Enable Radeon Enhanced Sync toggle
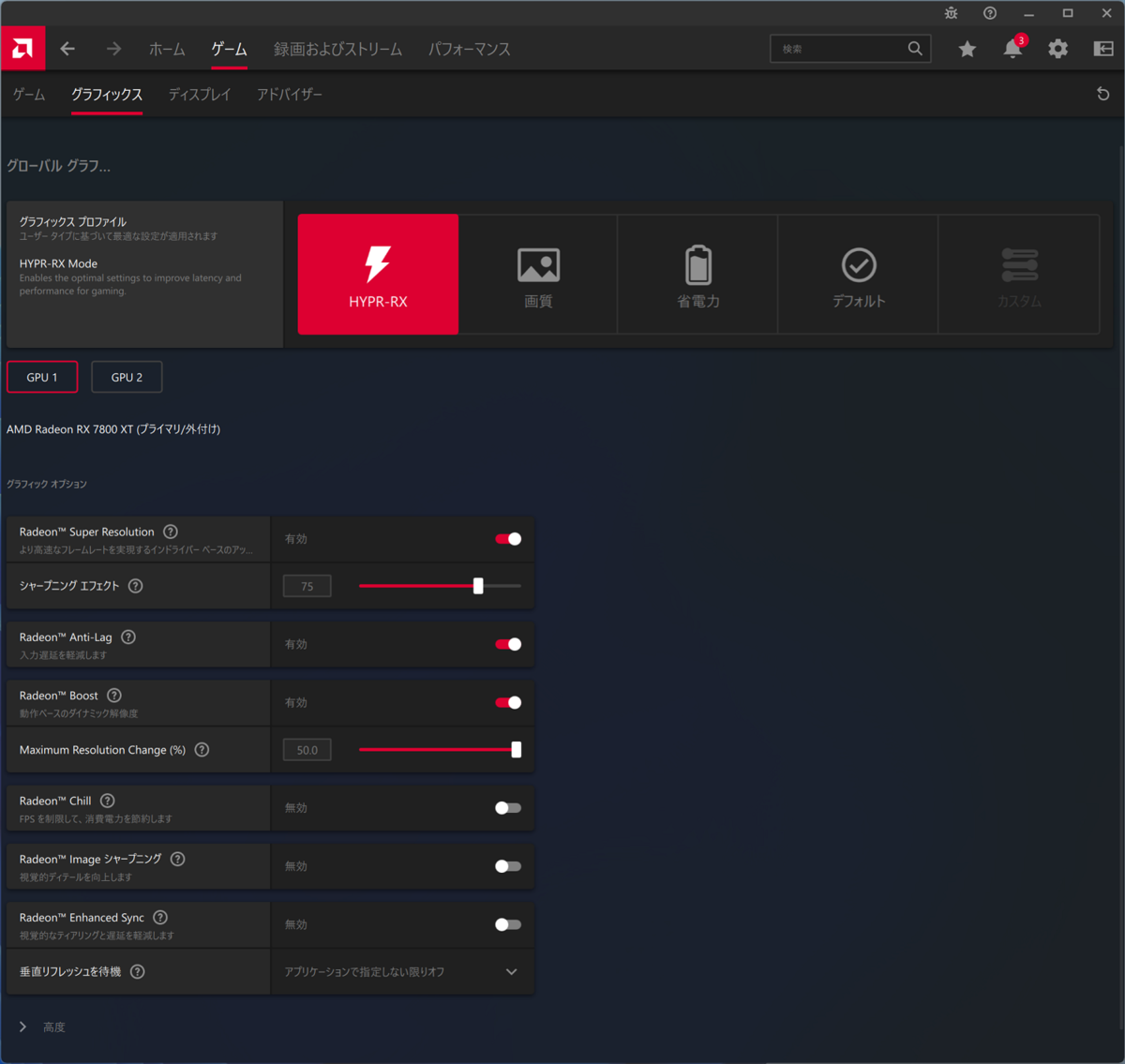Image resolution: width=1125 pixels, height=1064 pixels. coord(508,924)
